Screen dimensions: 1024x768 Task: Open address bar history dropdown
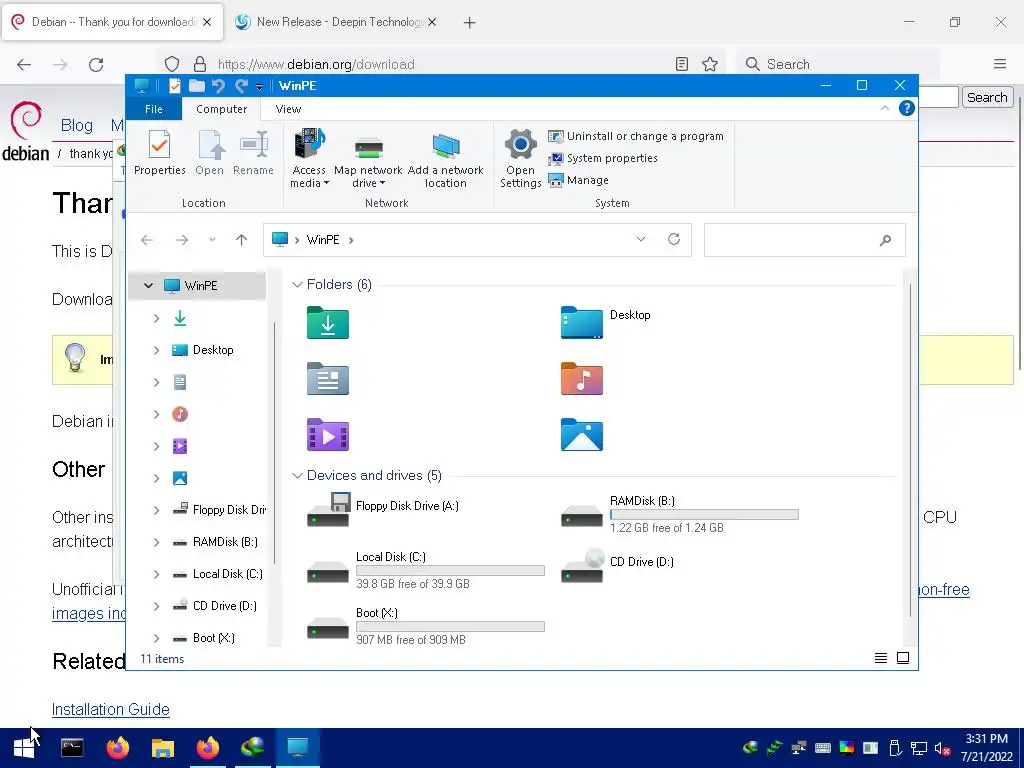pos(641,239)
